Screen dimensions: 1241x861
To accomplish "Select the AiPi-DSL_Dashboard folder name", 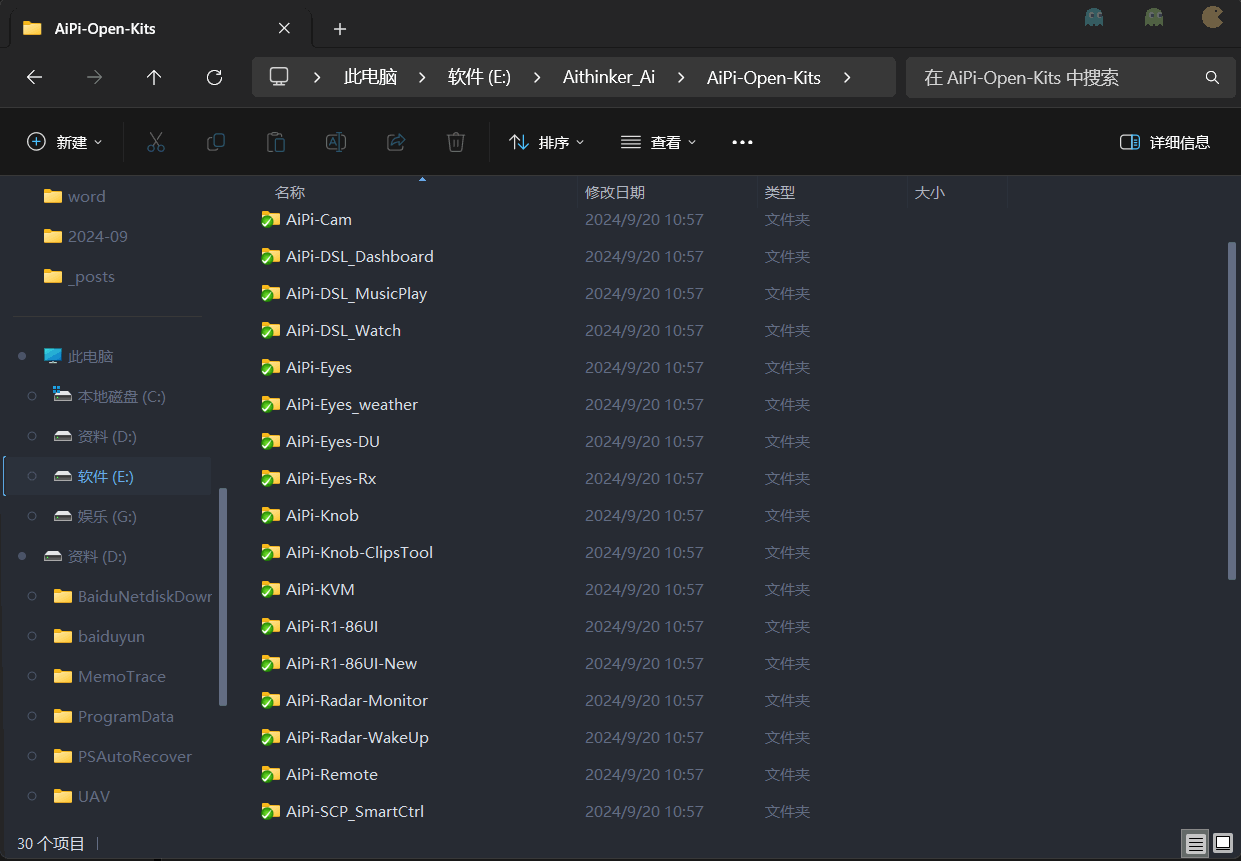I will (x=360, y=256).
